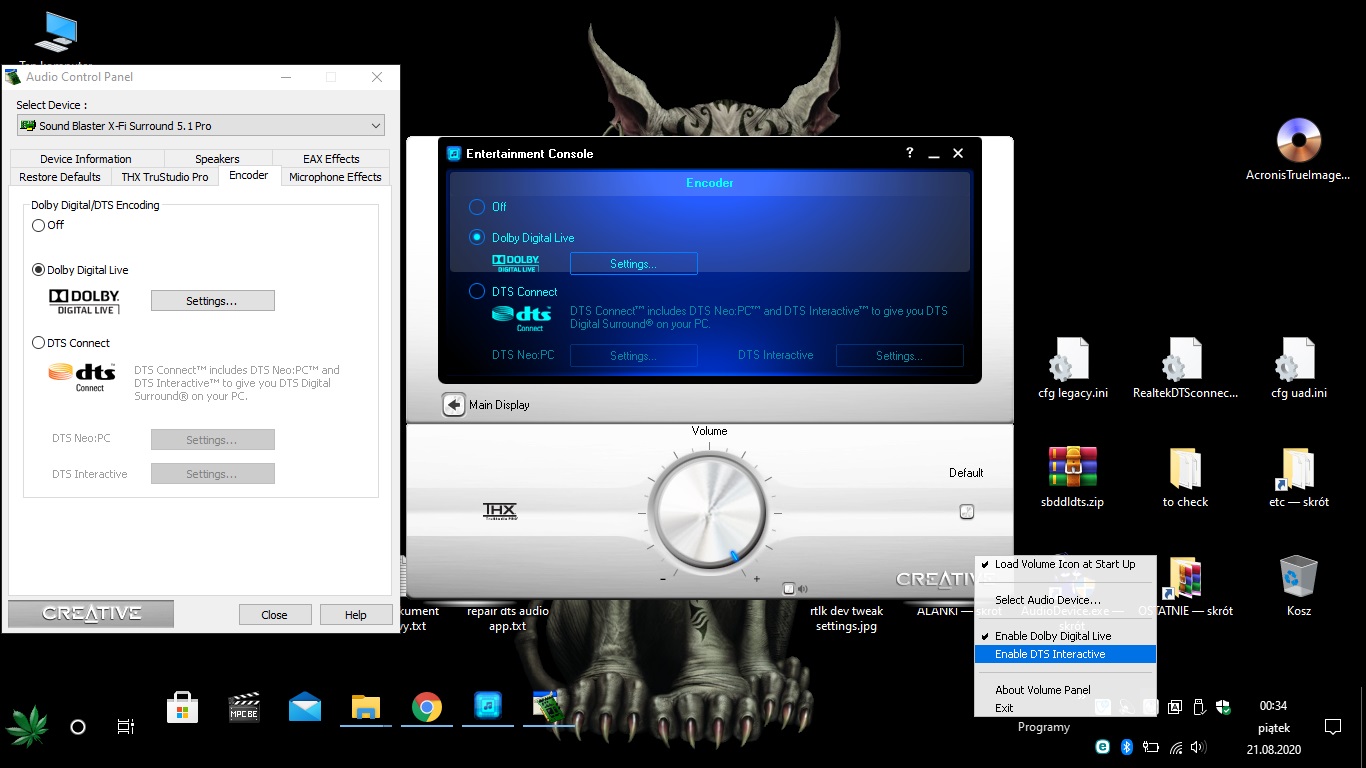
Task: Choose Select Audio Device from context menu
Action: click(1065, 600)
